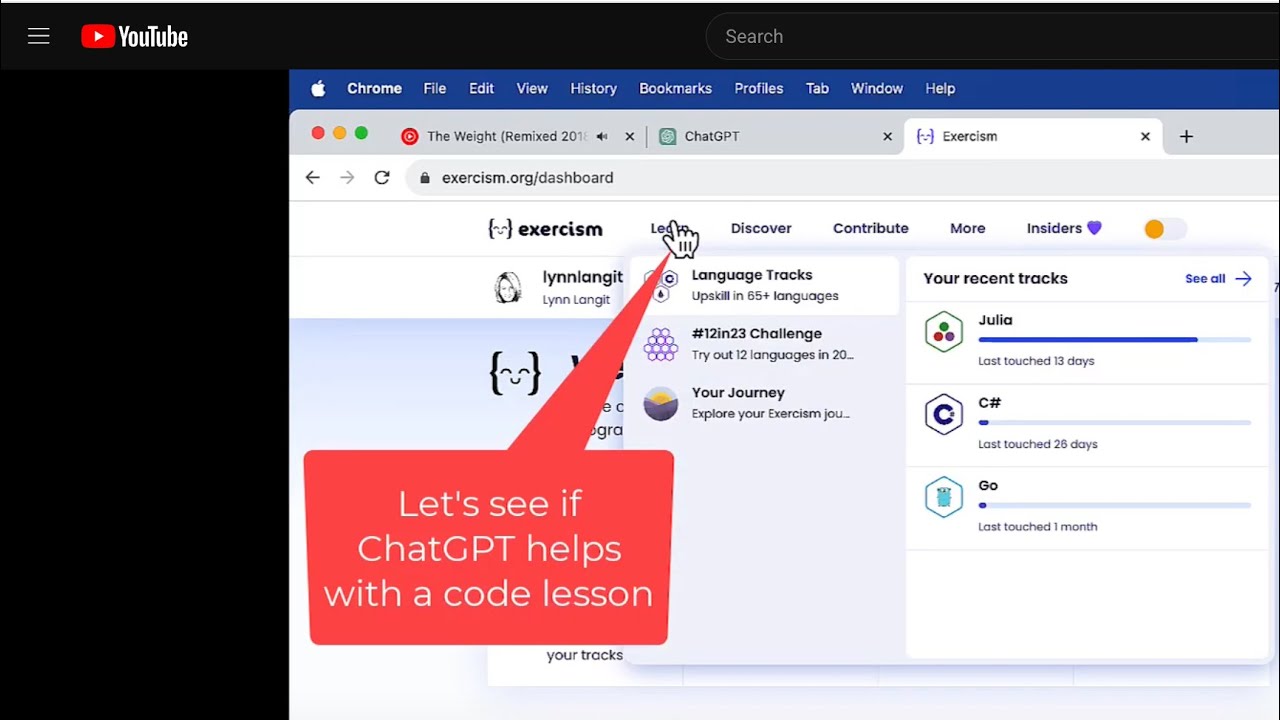Open the View menu
The width and height of the screenshot is (1280, 720).
[x=532, y=88]
